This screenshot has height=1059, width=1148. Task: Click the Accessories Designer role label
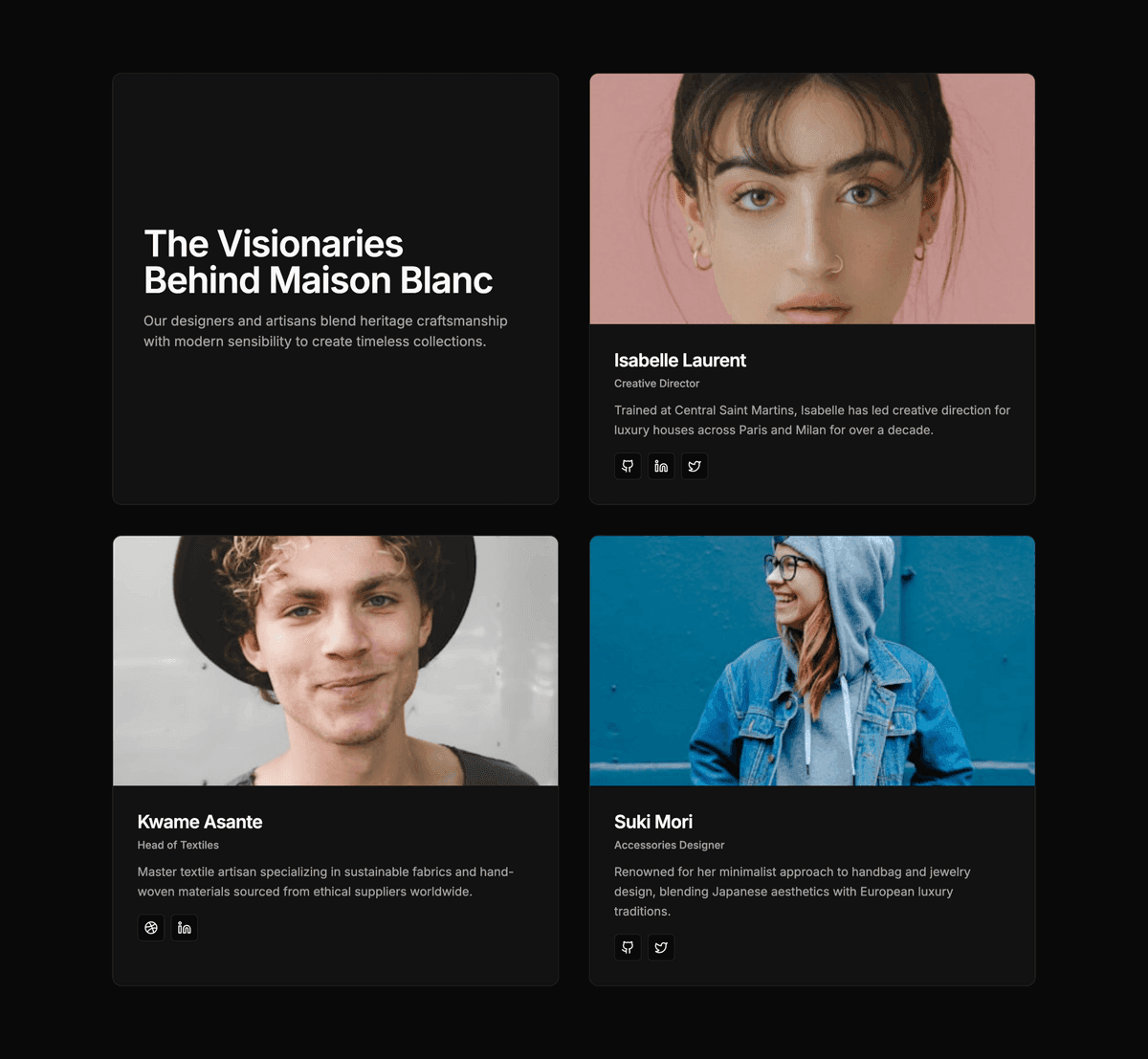coord(670,845)
